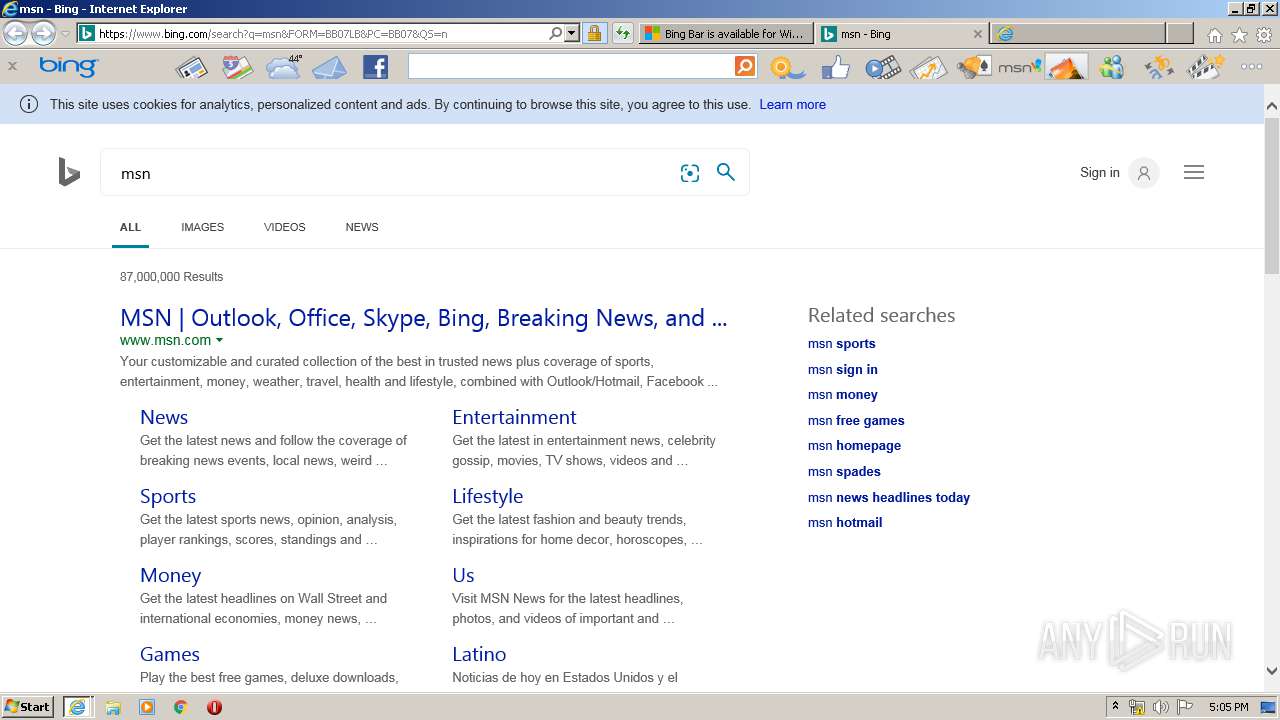Click the Learn more cookie link
Screen dimensions: 1280x720
tap(792, 104)
